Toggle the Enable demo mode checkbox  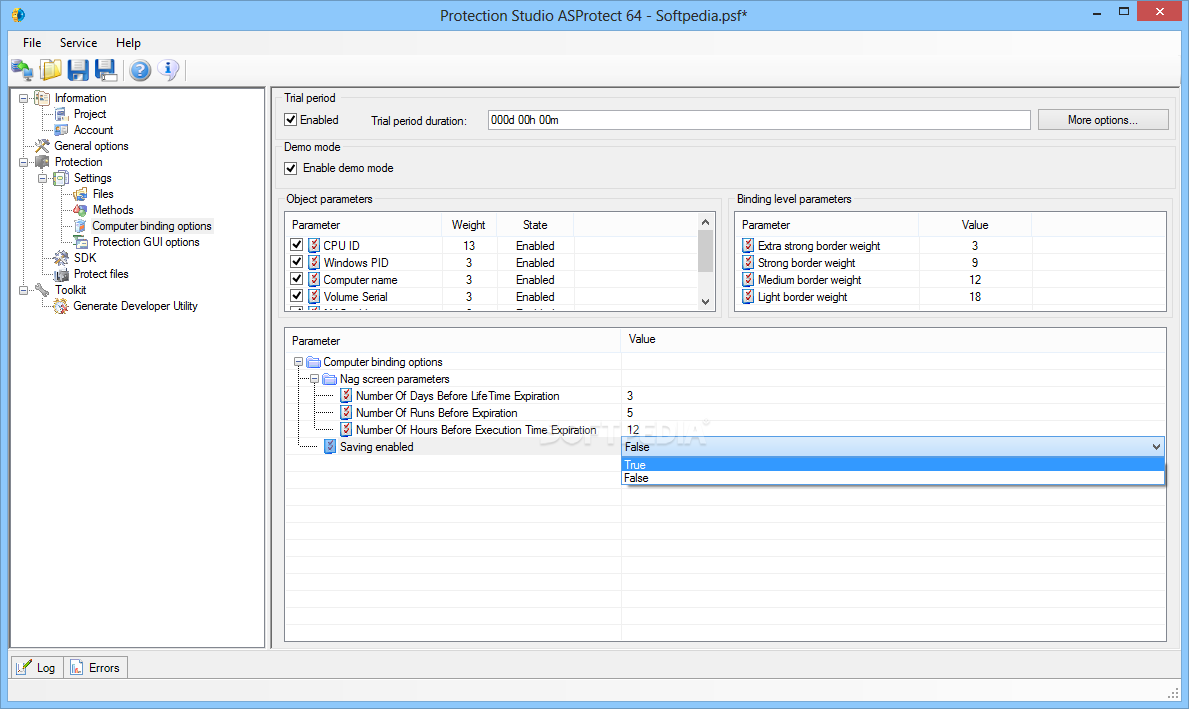(290, 168)
